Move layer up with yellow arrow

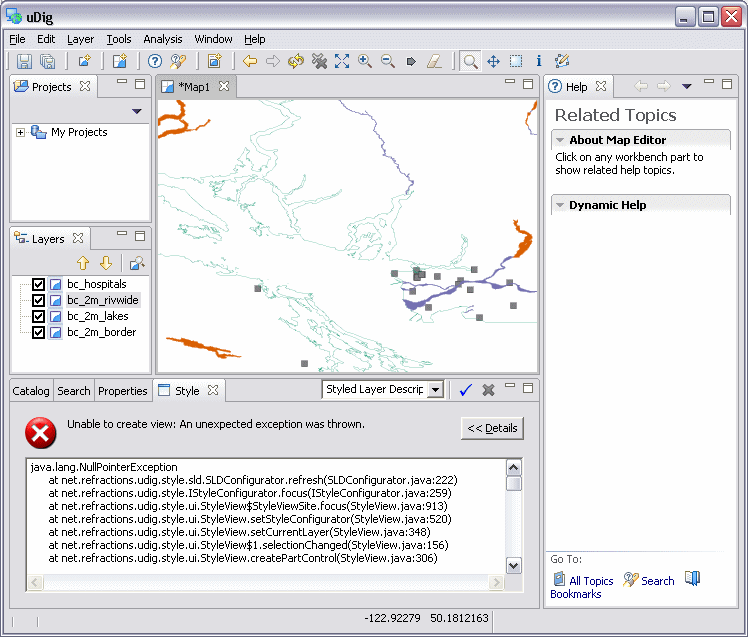(83, 263)
